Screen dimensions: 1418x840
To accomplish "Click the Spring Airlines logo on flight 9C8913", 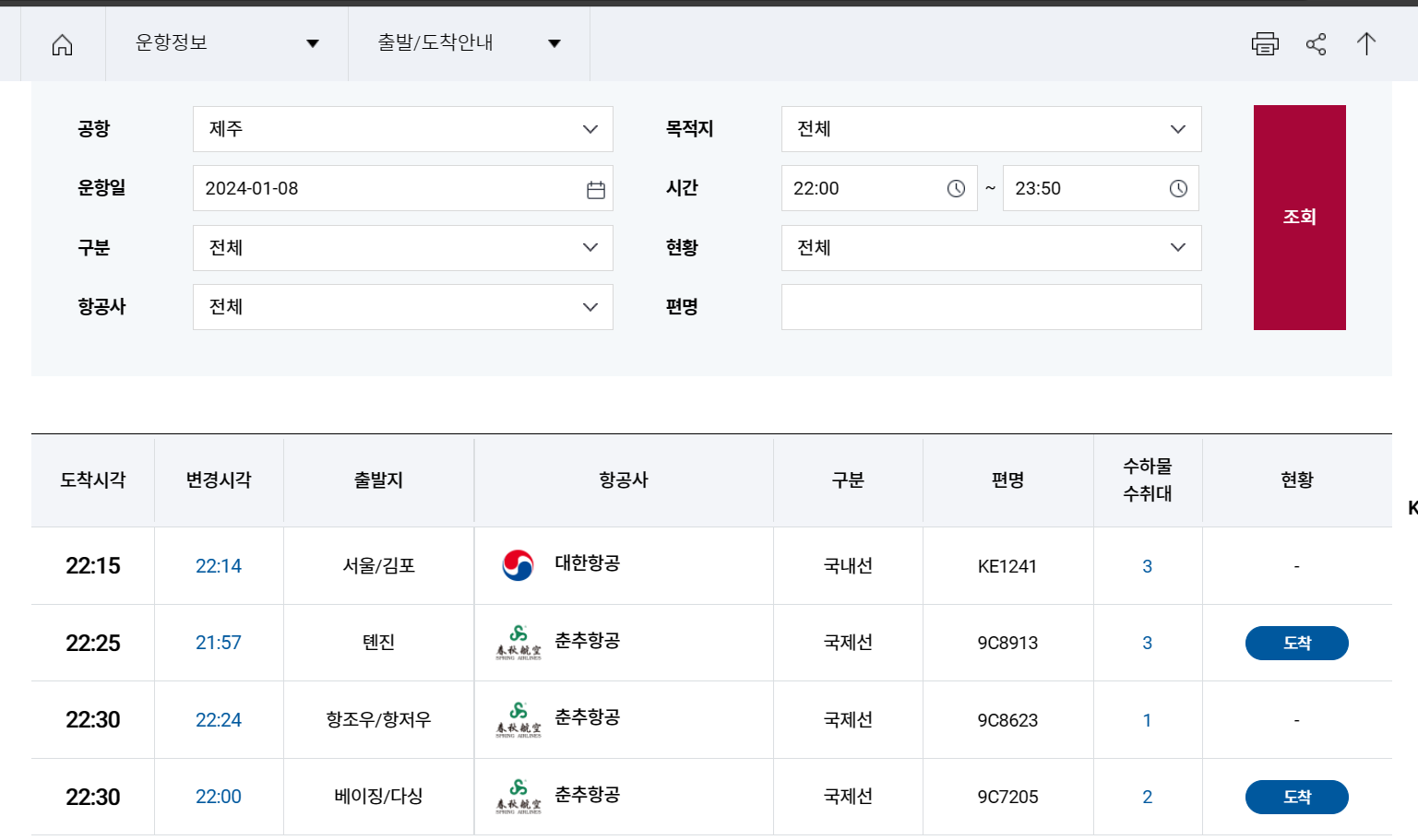I will 518,643.
